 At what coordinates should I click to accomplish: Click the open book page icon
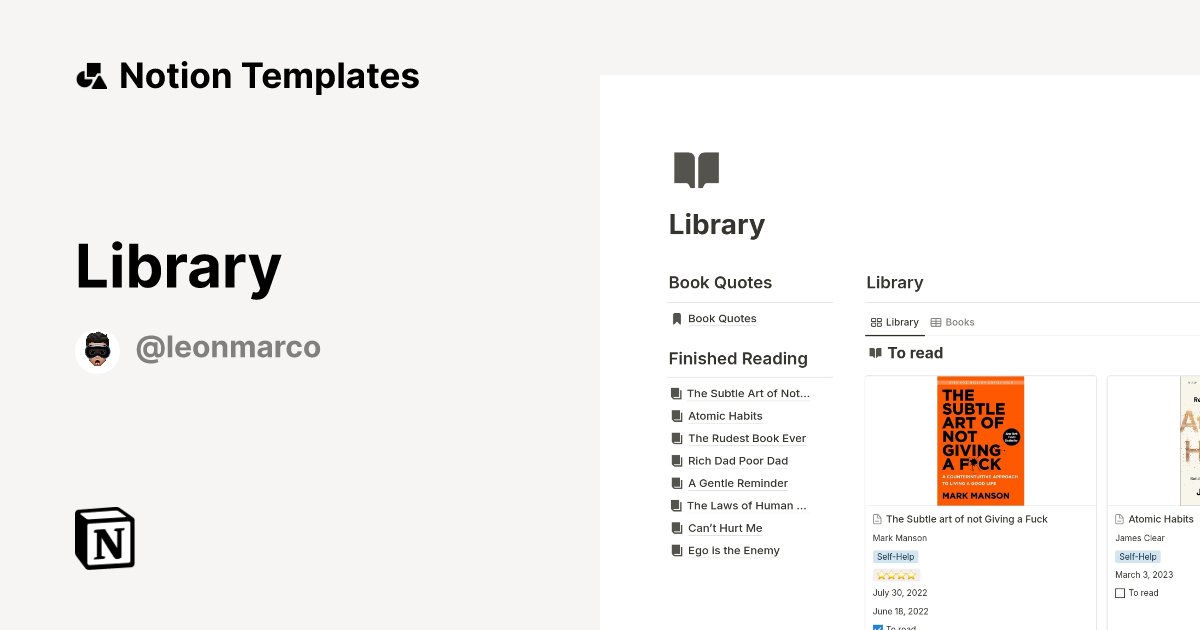point(697,170)
